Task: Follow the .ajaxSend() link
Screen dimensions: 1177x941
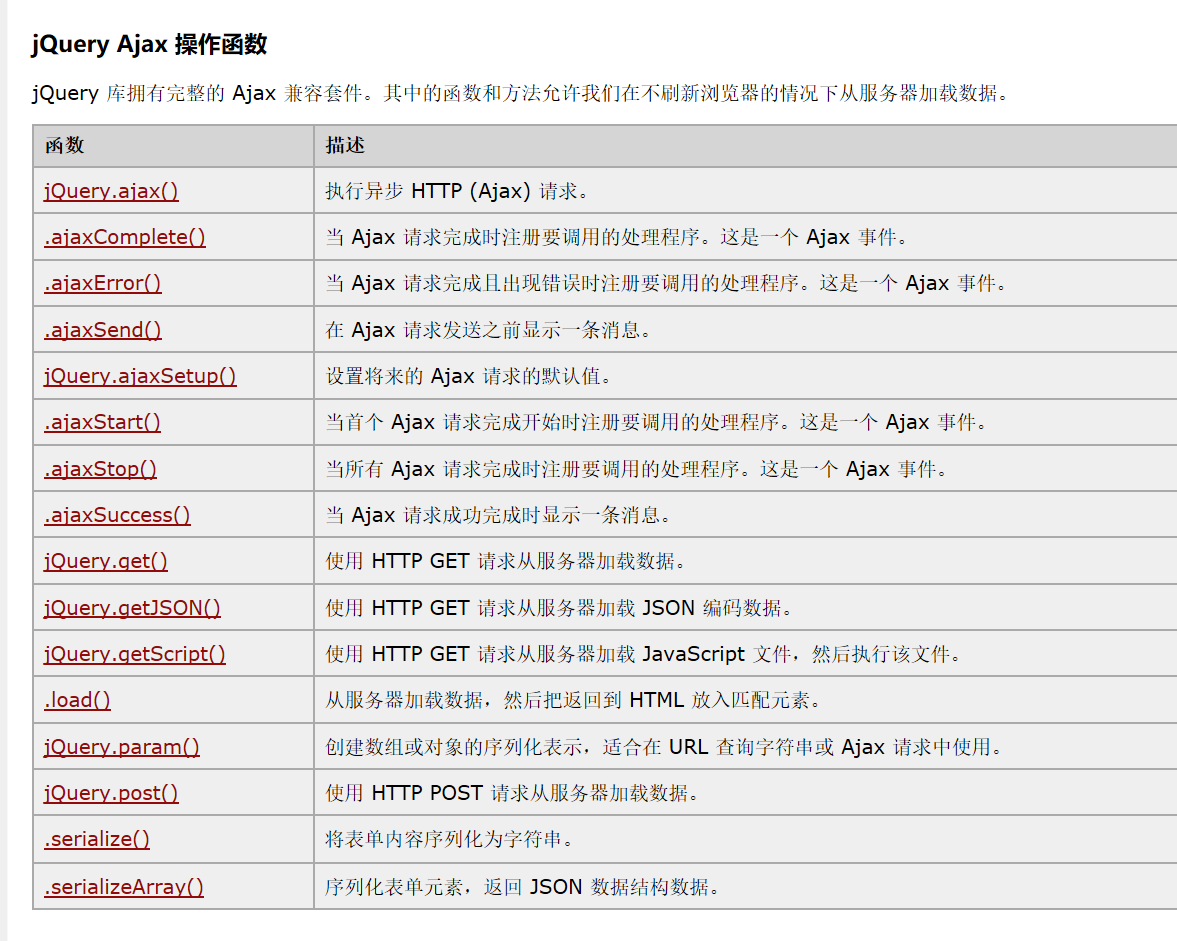Action: click(103, 329)
